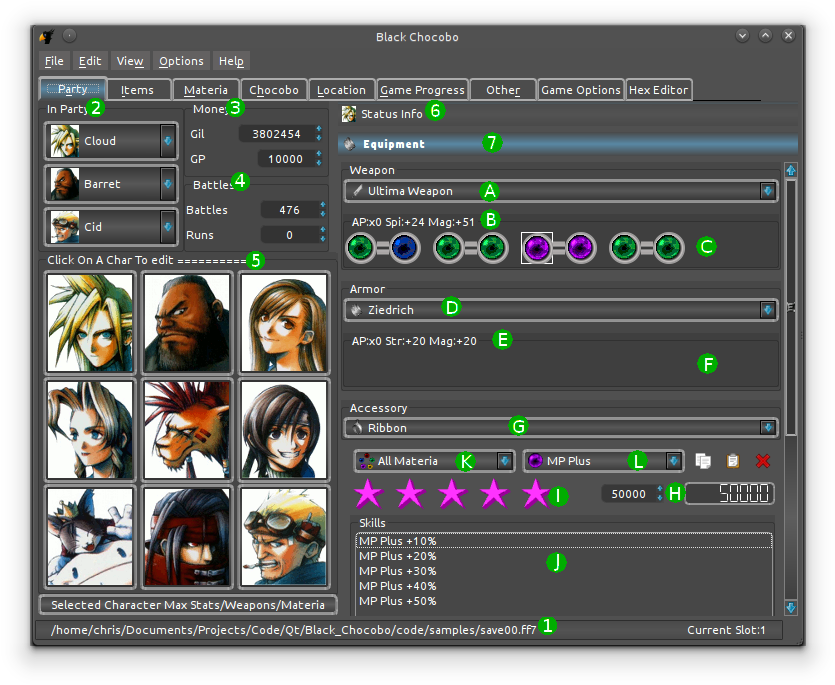Switch to the Other tab

(503, 90)
